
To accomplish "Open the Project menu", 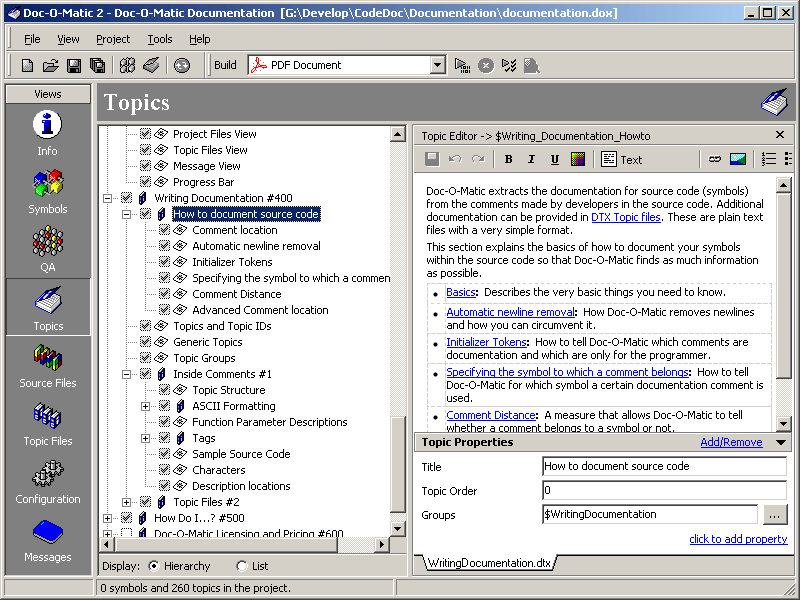I will [113, 39].
